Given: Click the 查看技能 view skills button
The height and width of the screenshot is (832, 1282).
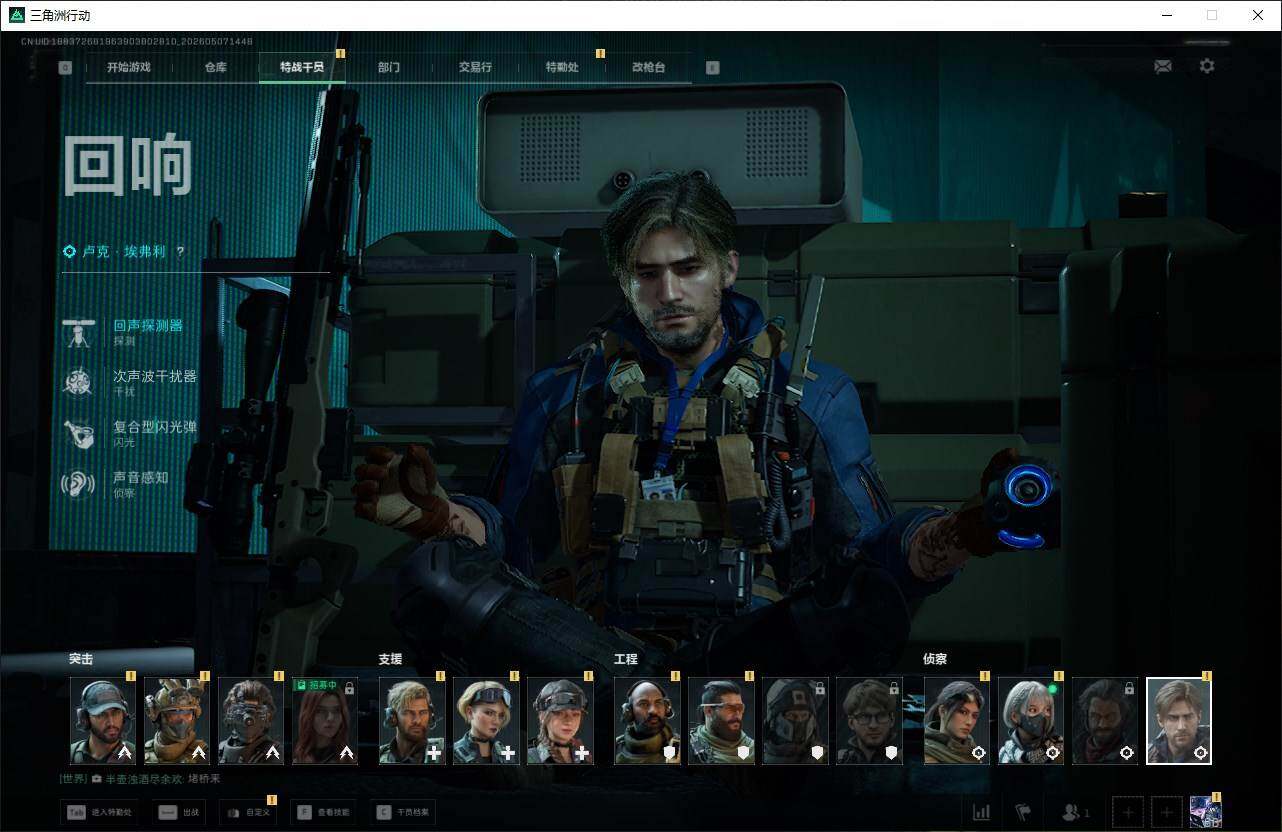Looking at the screenshot, I should [325, 813].
